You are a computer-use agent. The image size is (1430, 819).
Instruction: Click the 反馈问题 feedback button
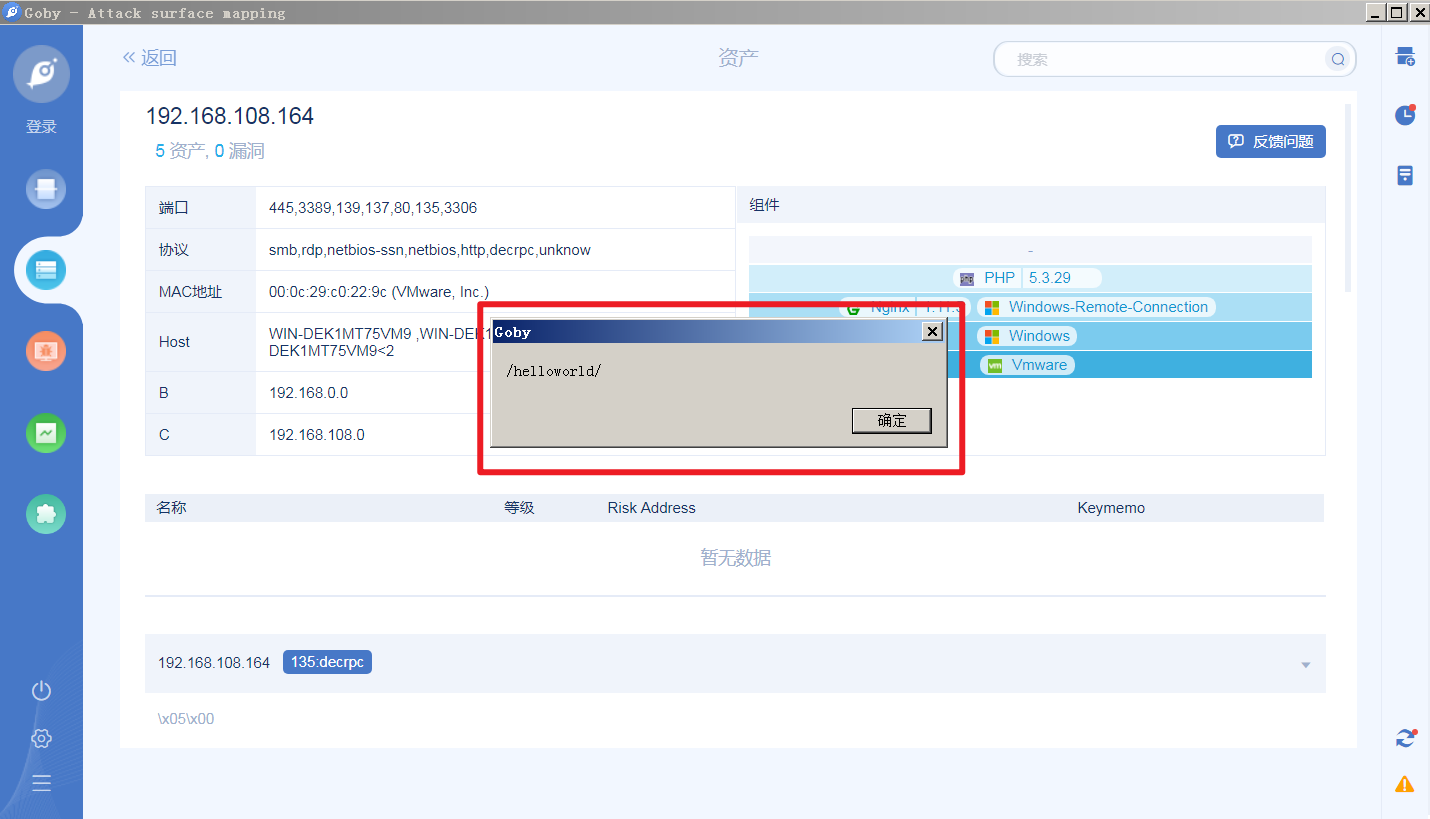1271,141
